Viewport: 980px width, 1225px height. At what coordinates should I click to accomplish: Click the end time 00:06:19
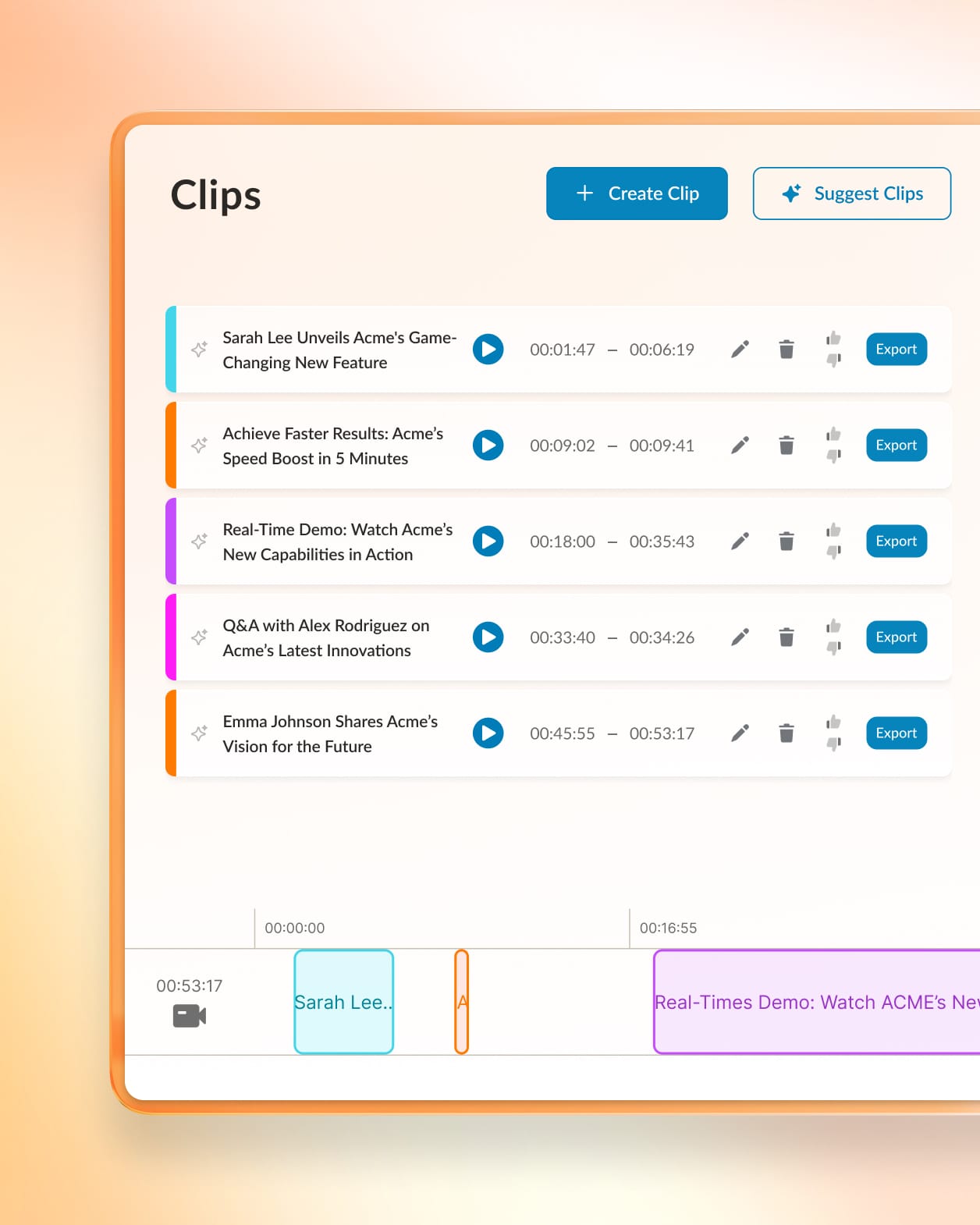point(662,350)
